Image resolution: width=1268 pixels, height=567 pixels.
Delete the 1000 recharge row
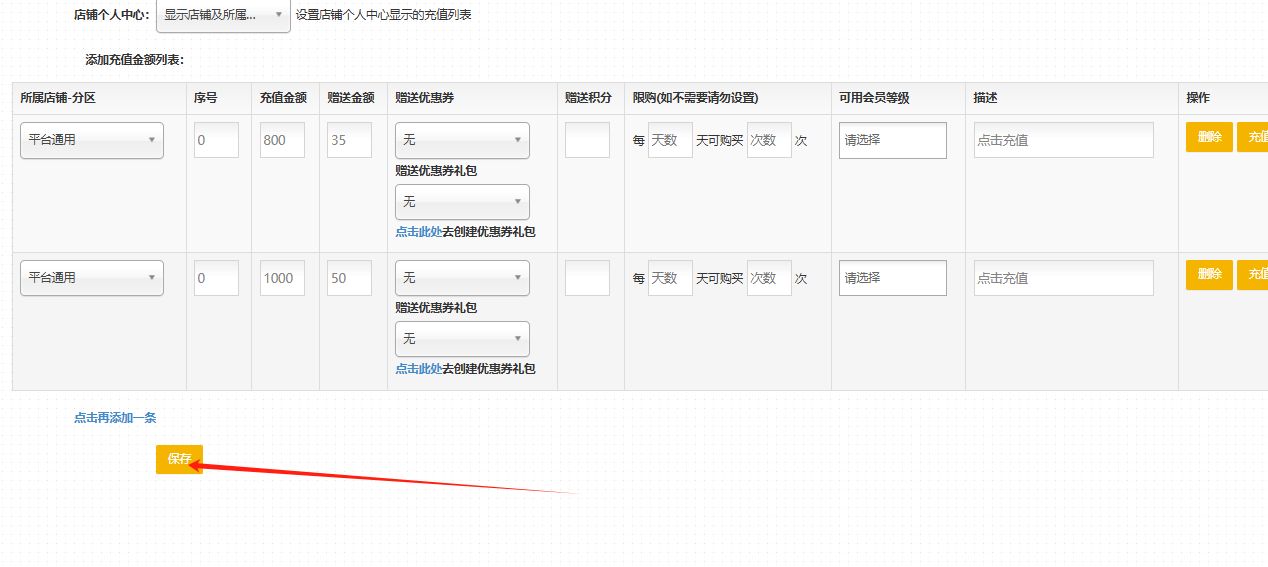1209,275
